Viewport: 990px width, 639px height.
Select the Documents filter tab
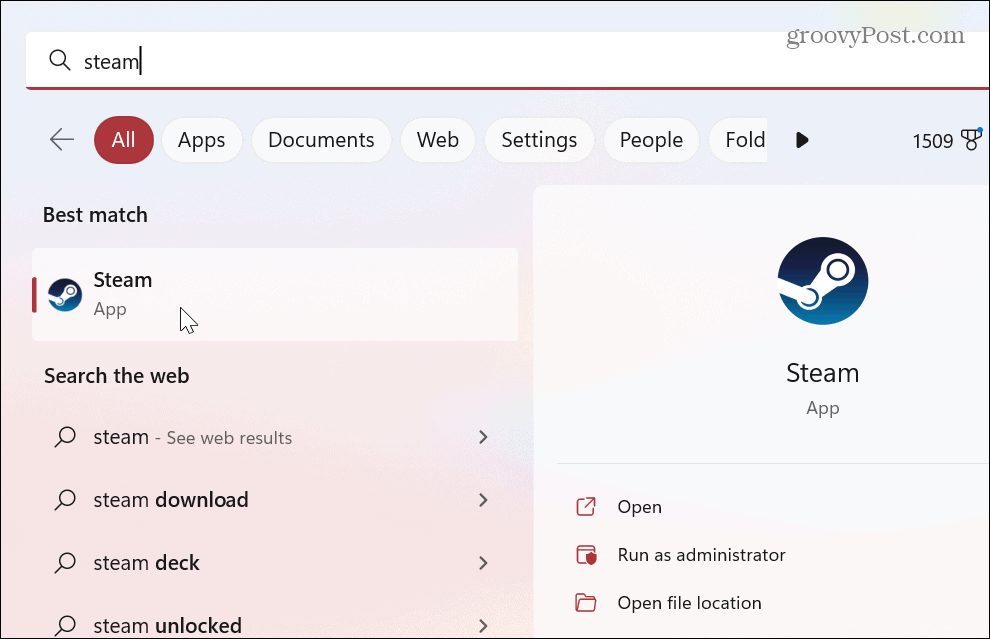(x=321, y=140)
